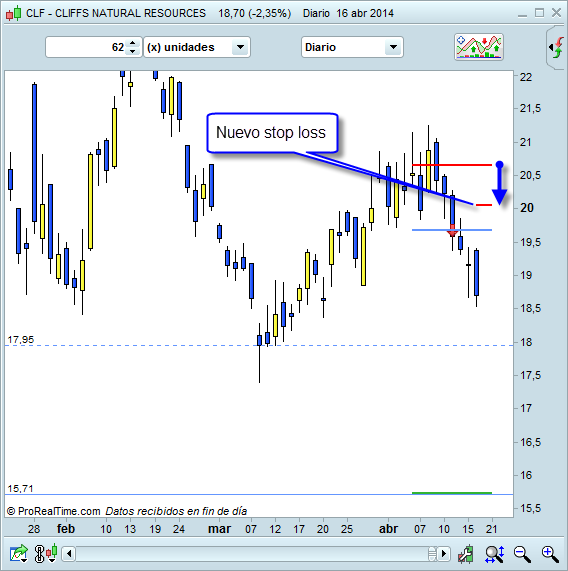Decrease units with the stepper down arrow
Screen dimensions: 568x571
(x=133, y=51)
